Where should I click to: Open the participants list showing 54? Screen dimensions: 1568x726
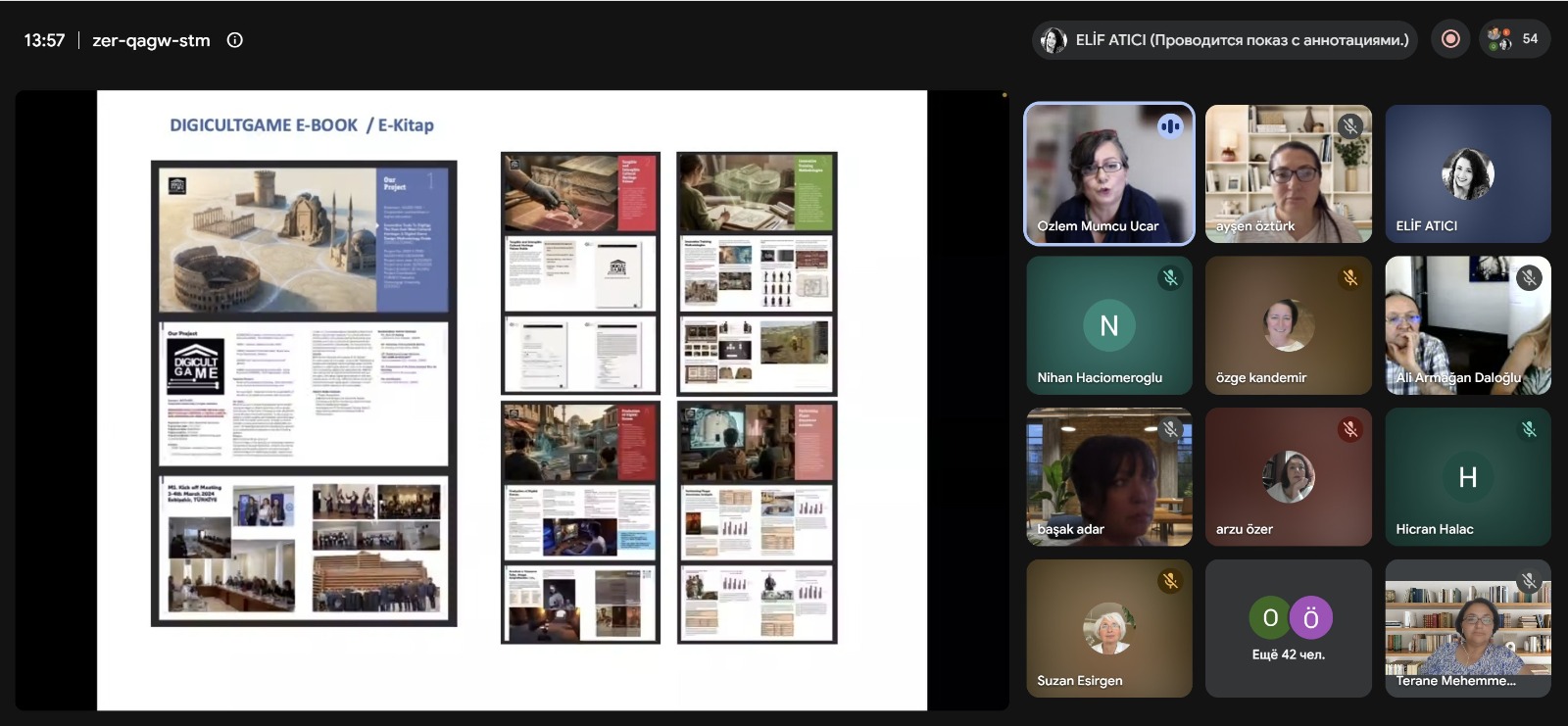click(x=1514, y=39)
